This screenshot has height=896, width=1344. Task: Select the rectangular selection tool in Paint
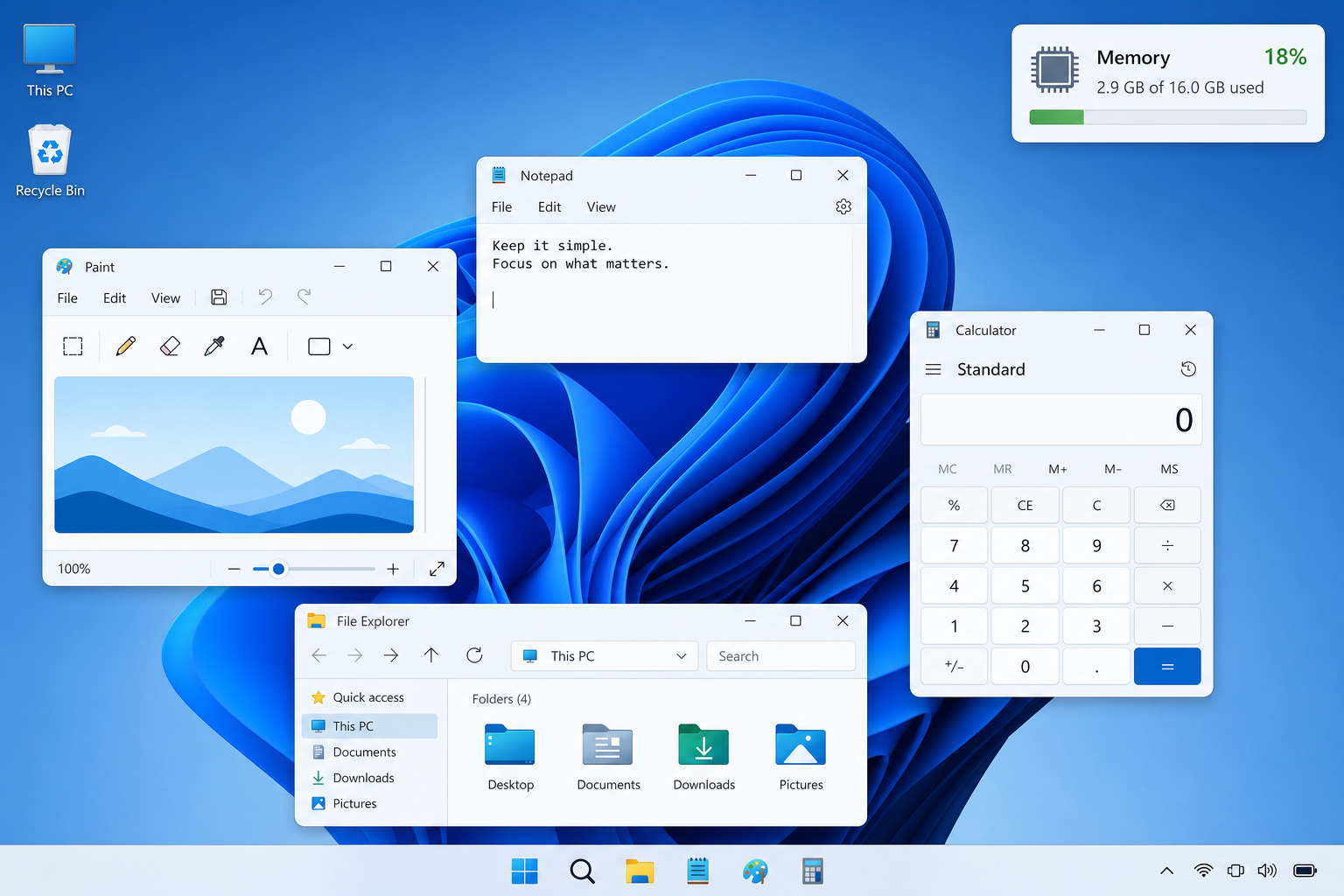(x=73, y=346)
